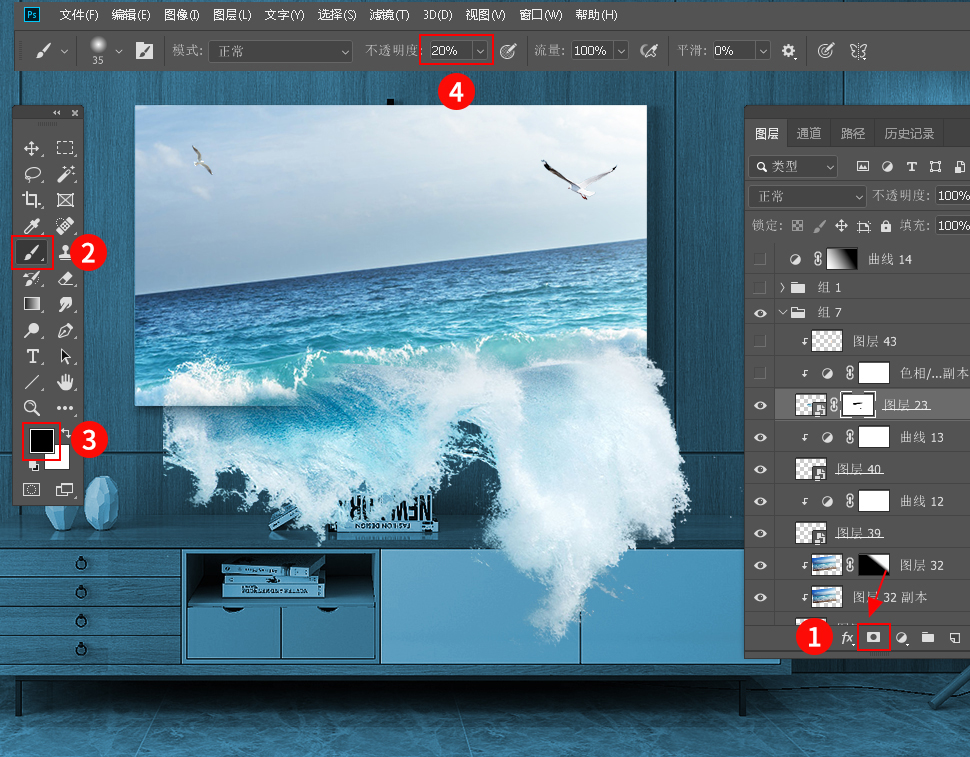Viewport: 970px width, 757px height.
Task: Create a new adjustment layer
Action: point(902,638)
